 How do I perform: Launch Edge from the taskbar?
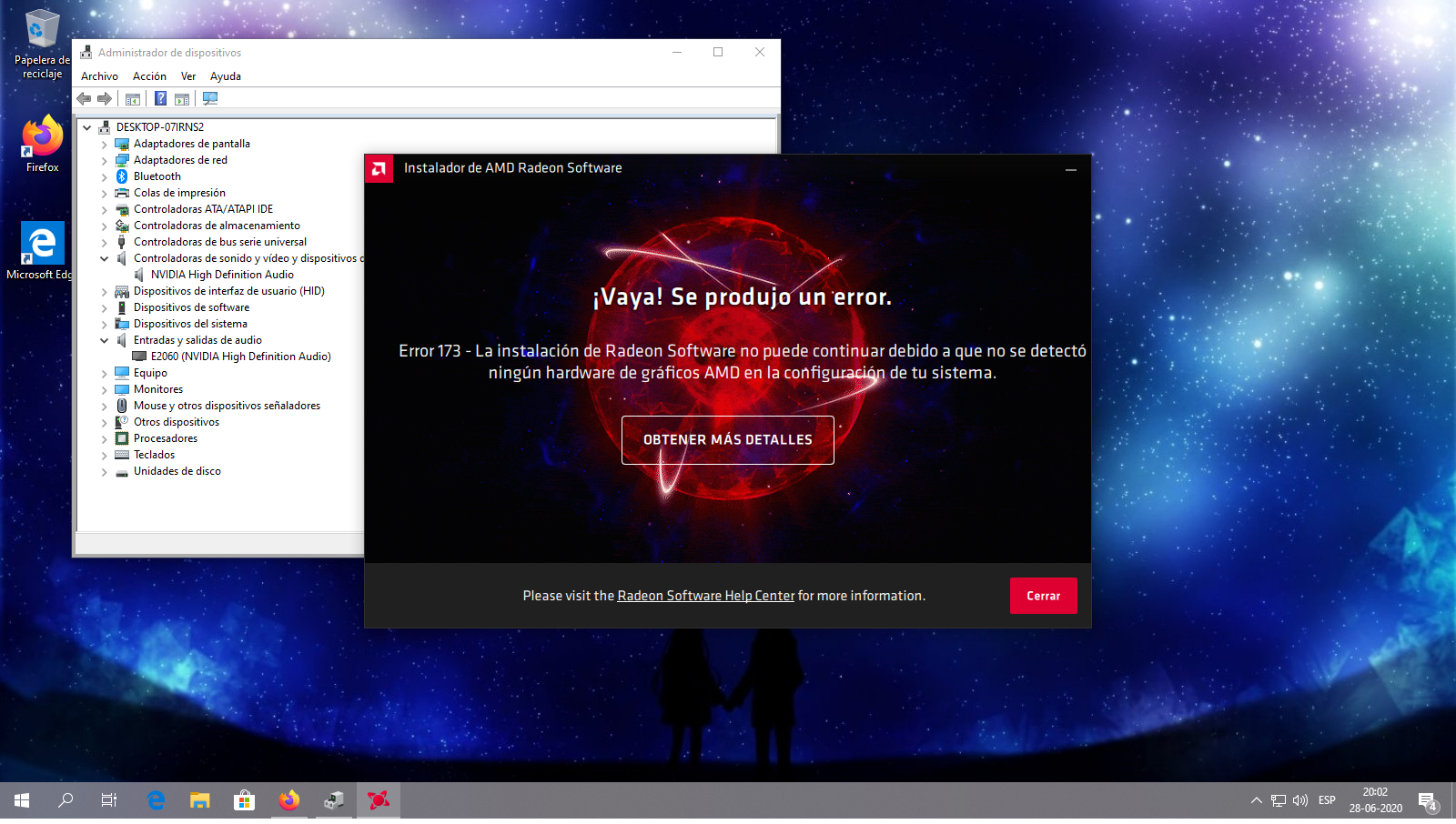tap(157, 800)
